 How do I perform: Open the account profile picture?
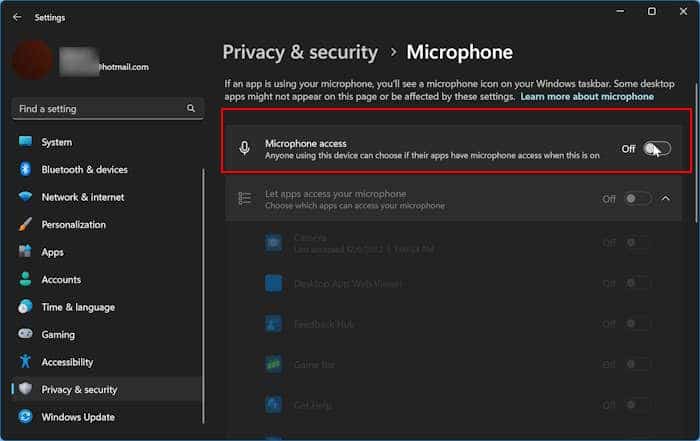32,60
